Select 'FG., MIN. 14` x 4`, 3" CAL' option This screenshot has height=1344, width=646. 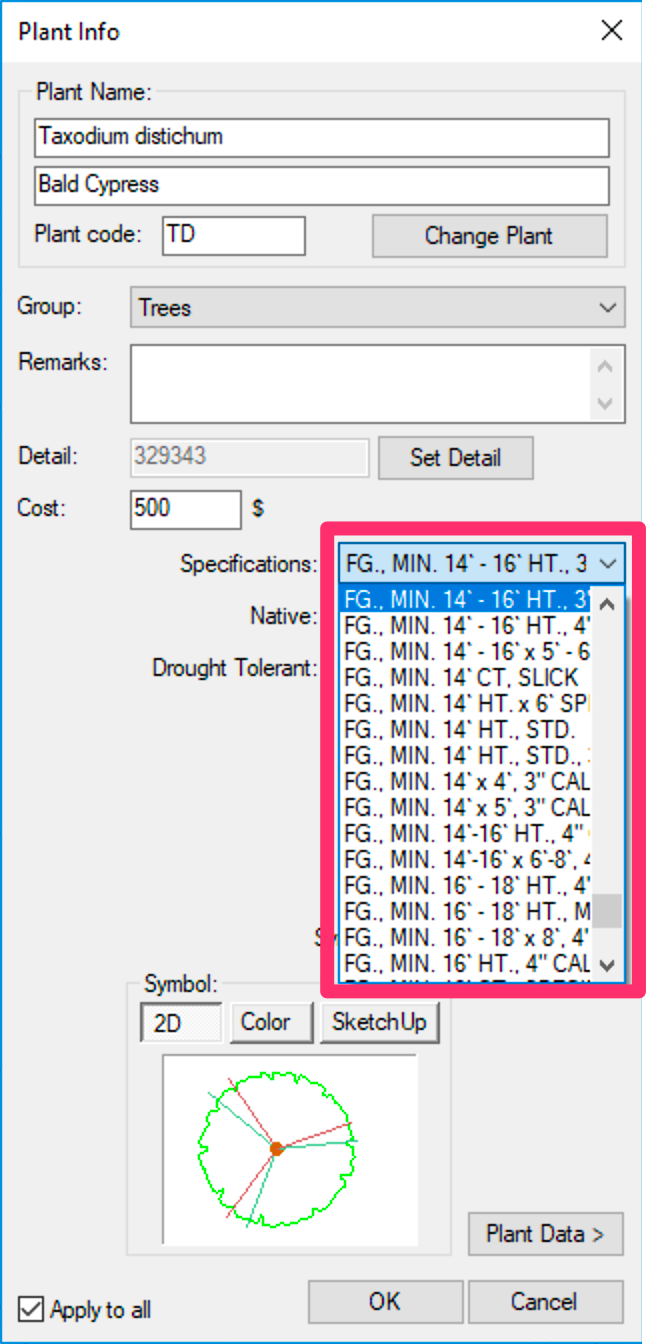pos(466,781)
